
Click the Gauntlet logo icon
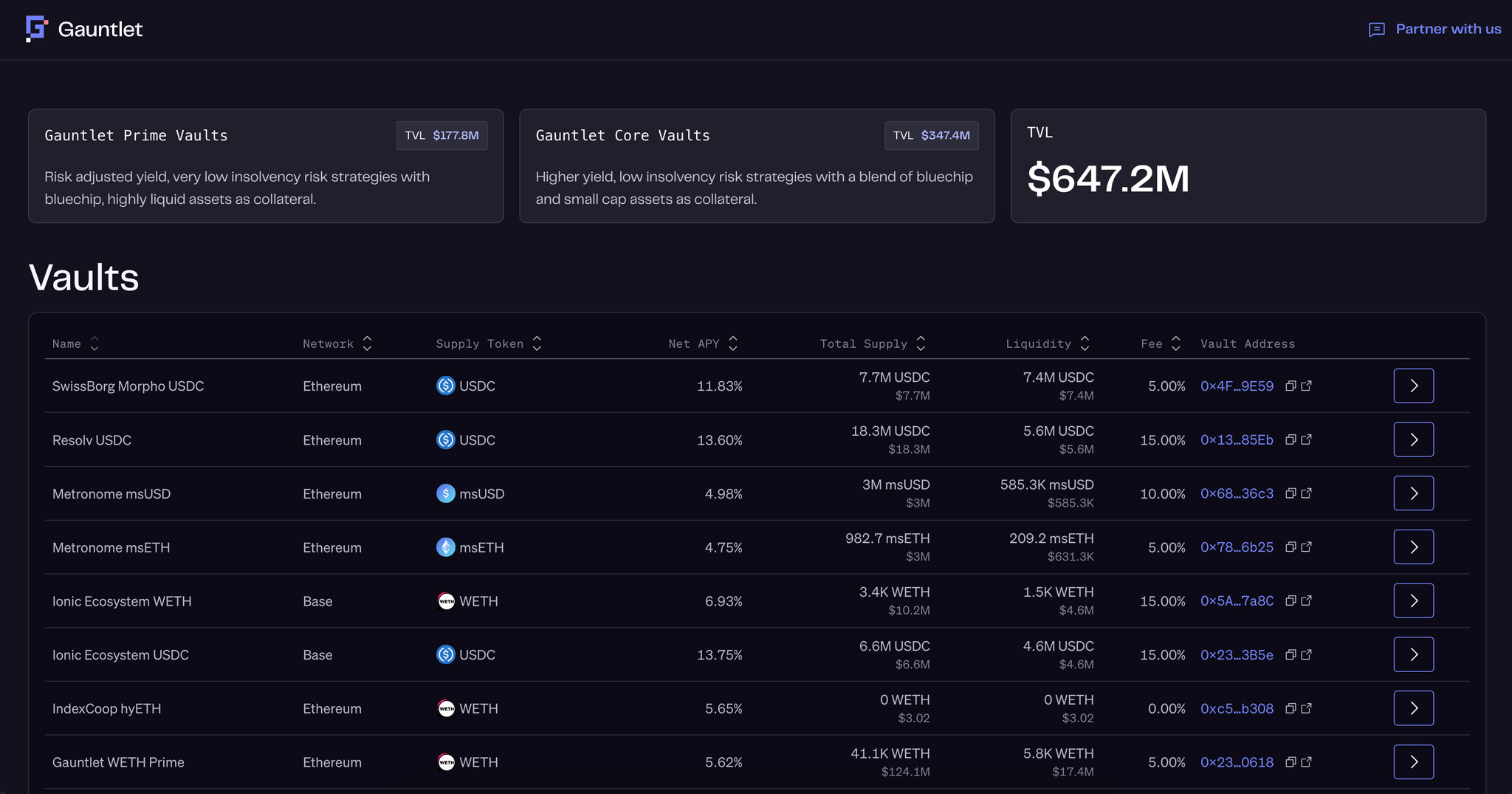click(35, 29)
